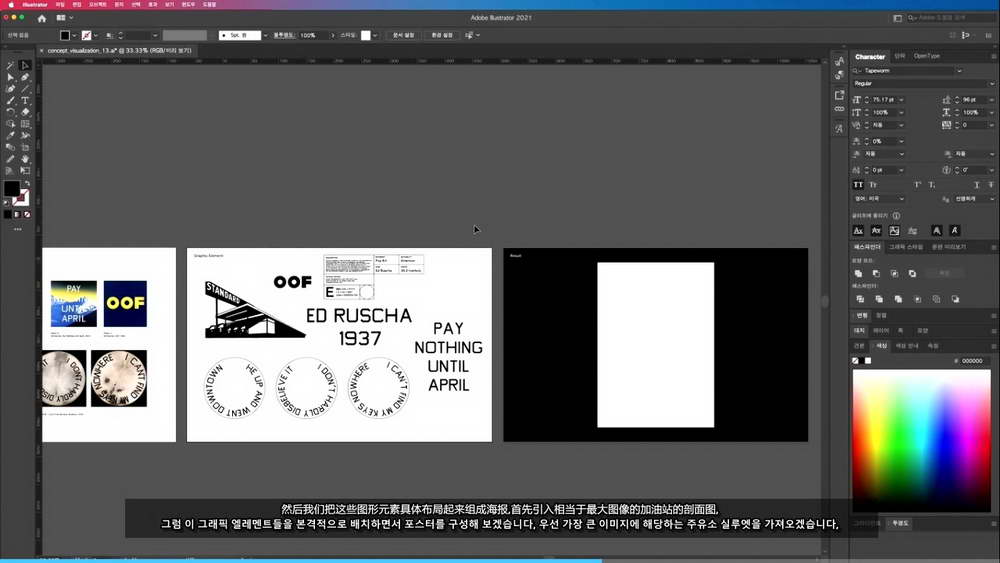This screenshot has width=1000, height=563.
Task: Select the white poster artboard rectangle
Action: [x=656, y=345]
